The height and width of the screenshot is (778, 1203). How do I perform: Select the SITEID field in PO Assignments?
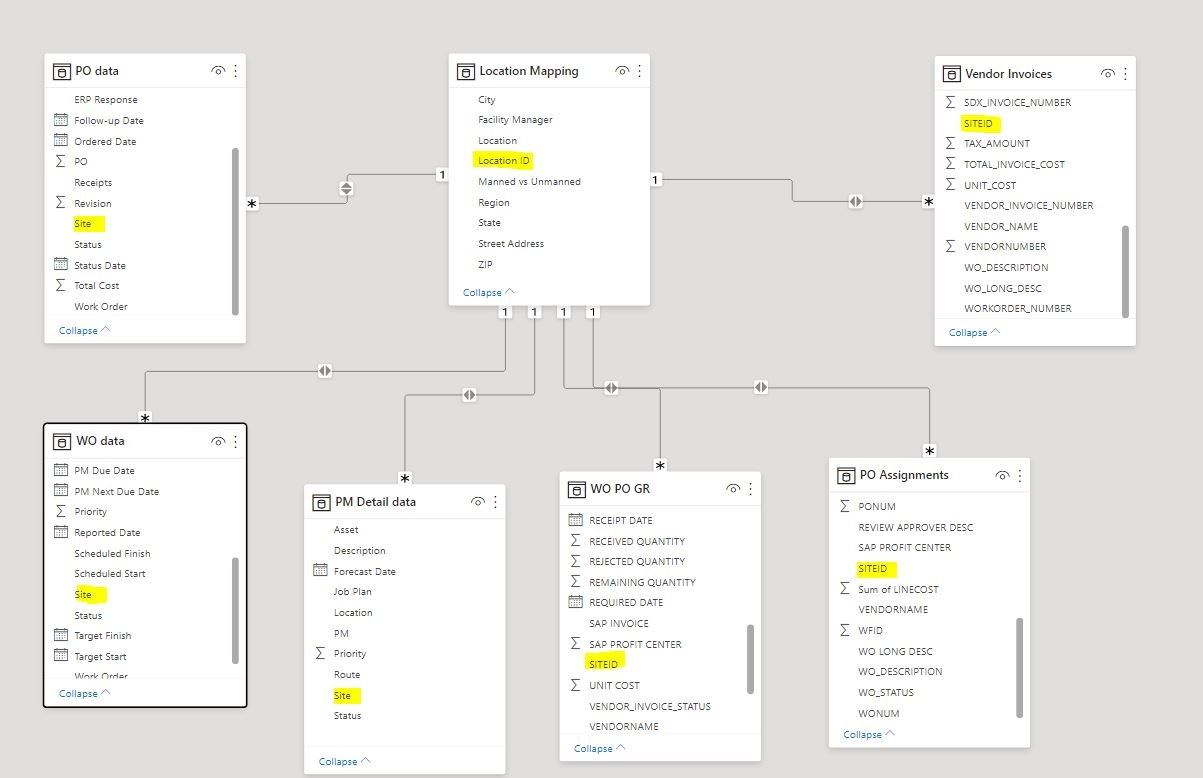tap(873, 568)
